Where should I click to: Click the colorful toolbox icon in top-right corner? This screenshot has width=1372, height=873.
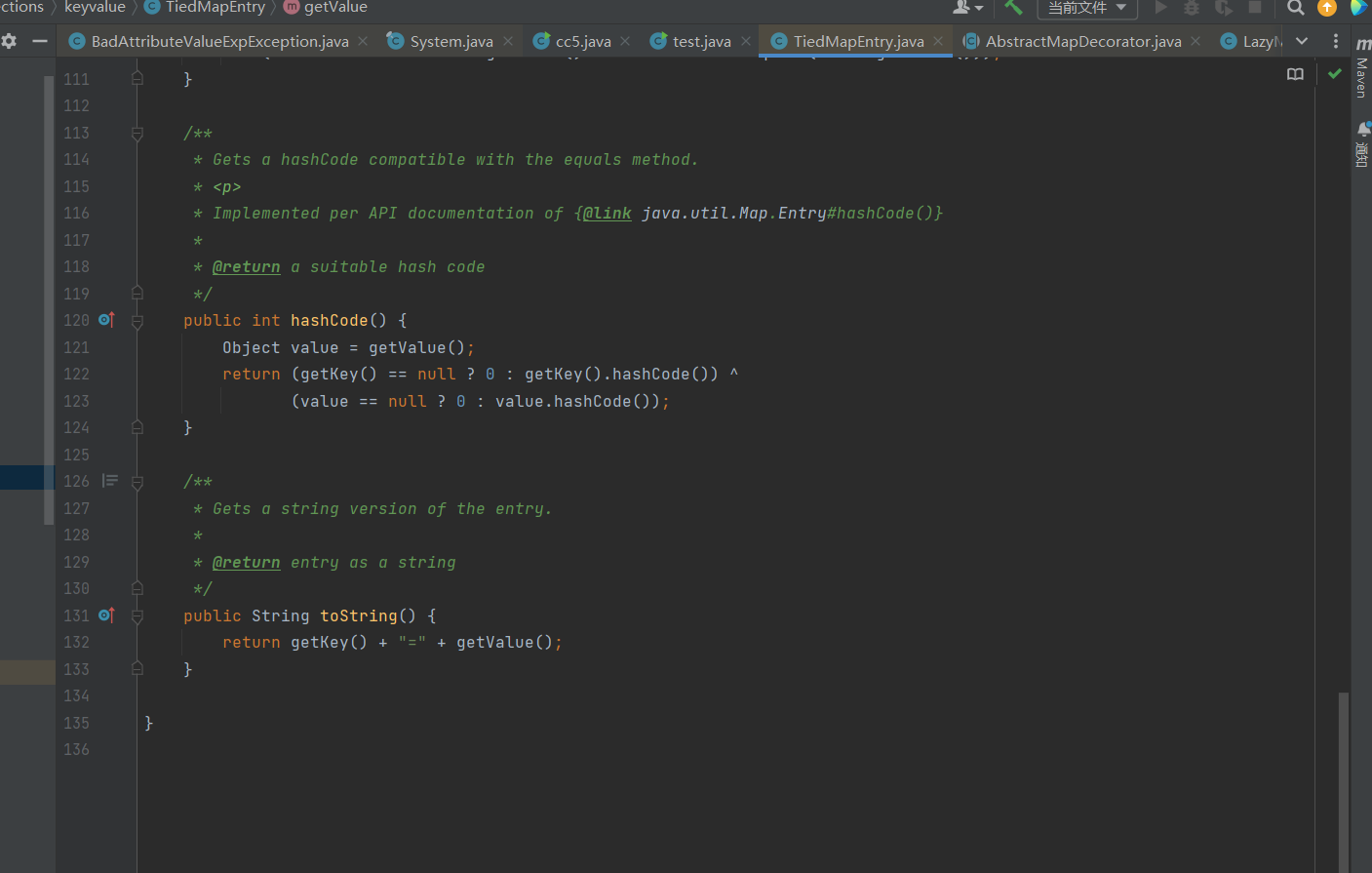1358,8
